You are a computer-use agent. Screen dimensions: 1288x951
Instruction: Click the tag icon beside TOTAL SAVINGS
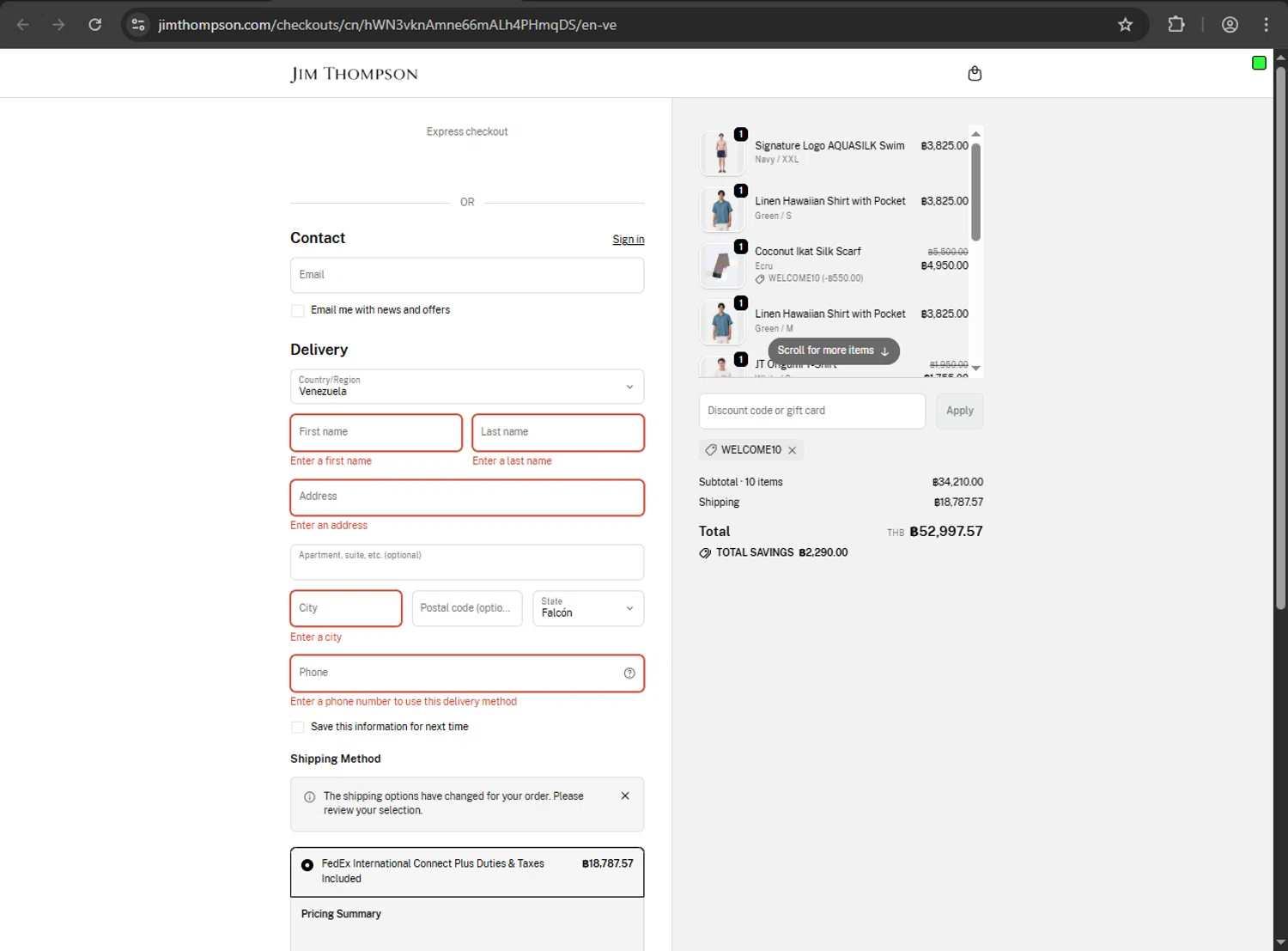(x=705, y=553)
